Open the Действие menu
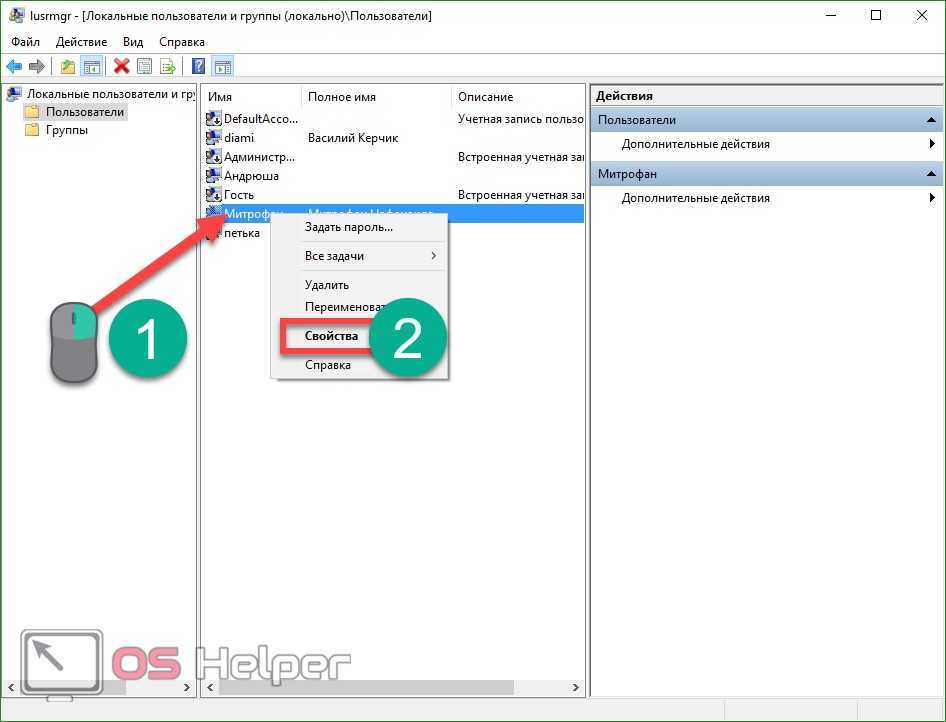Viewport: 946px width, 722px height. pyautogui.click(x=81, y=42)
